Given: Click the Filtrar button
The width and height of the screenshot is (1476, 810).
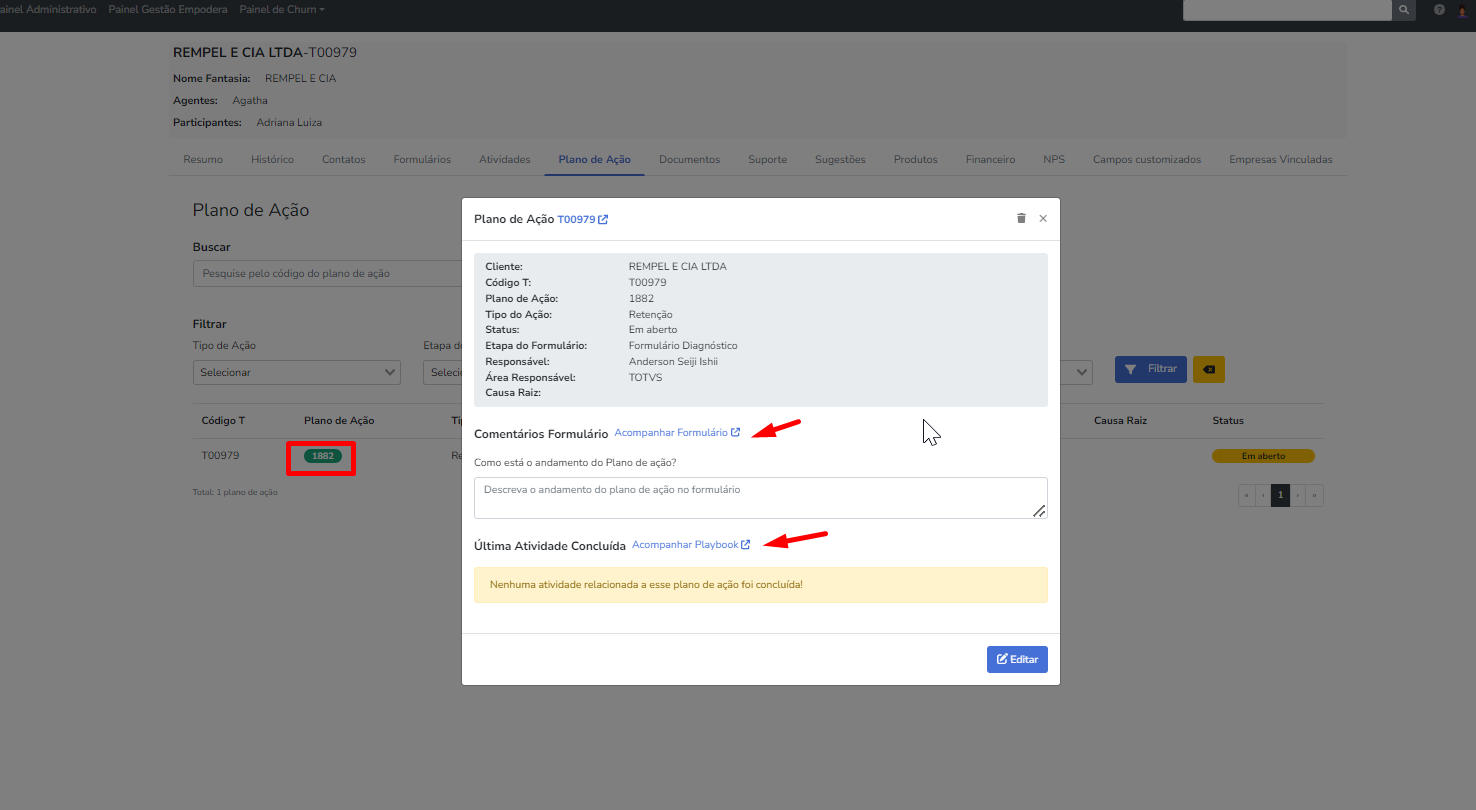Looking at the screenshot, I should coord(1150,369).
